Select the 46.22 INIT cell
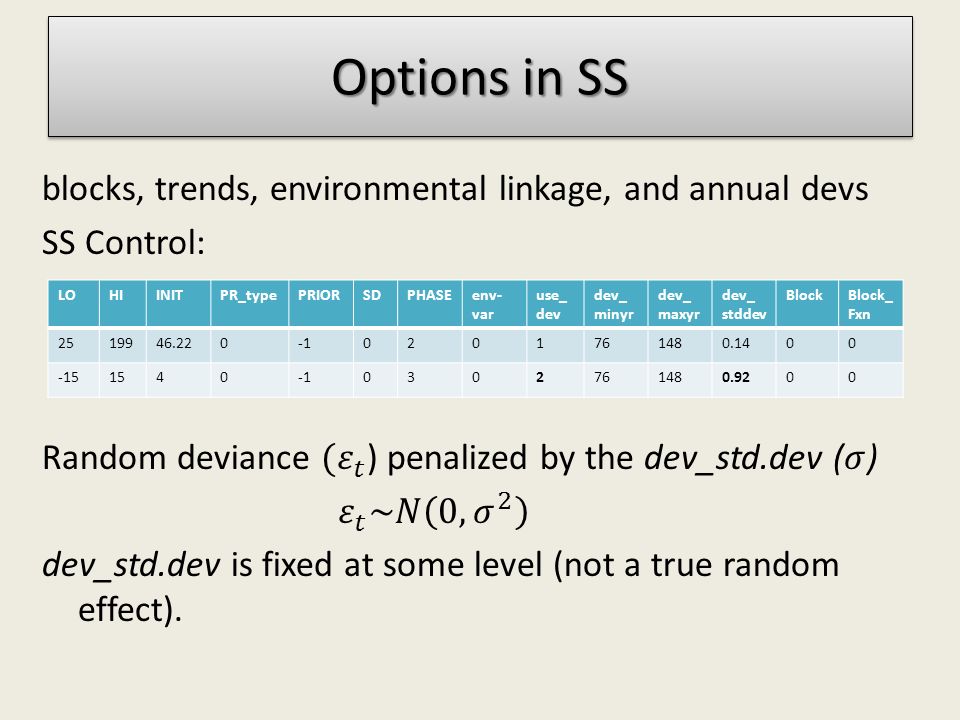Image resolution: width=960 pixels, height=720 pixels. click(x=178, y=344)
